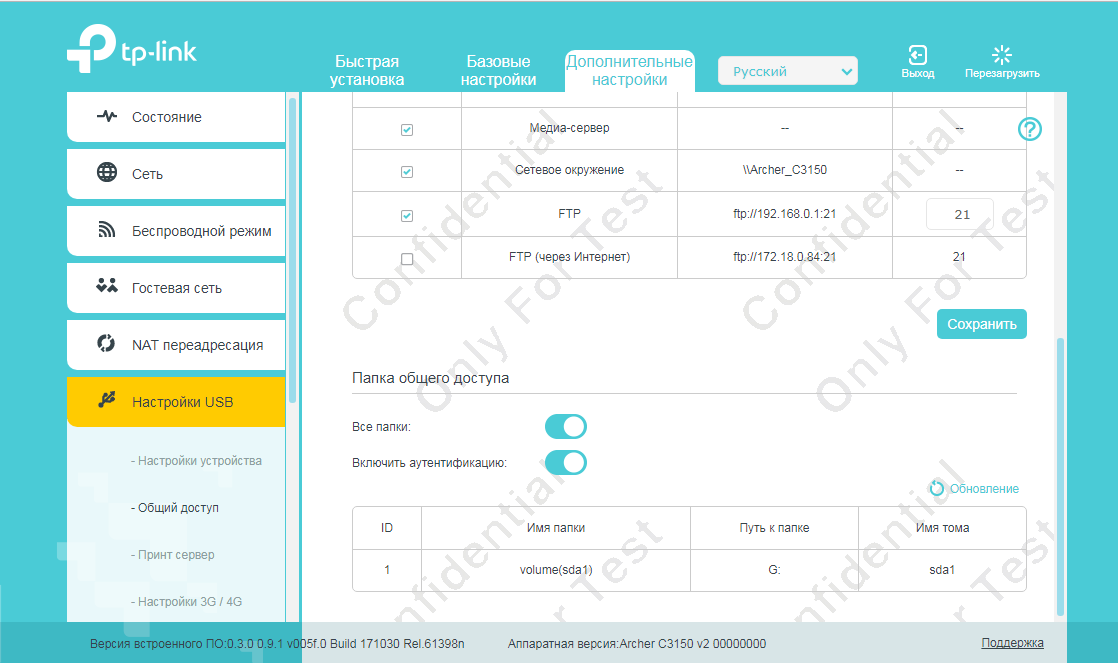
Task: Toggle the Все папки switch
Action: click(565, 427)
